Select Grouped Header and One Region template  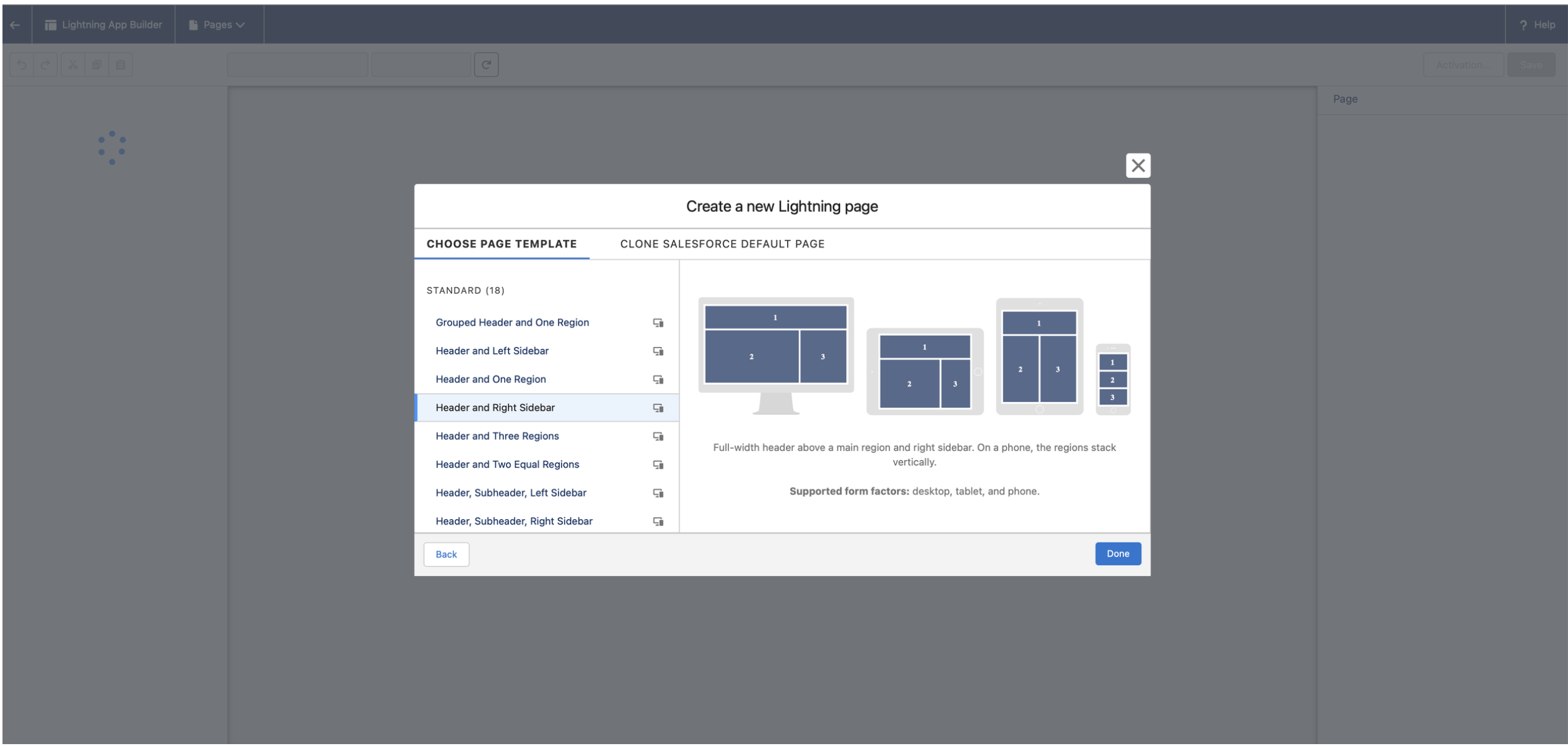(547, 322)
